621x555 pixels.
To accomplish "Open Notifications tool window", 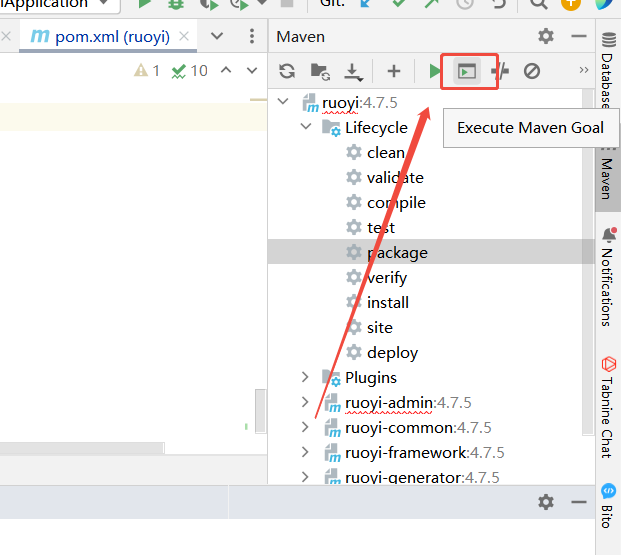I will click(x=608, y=277).
